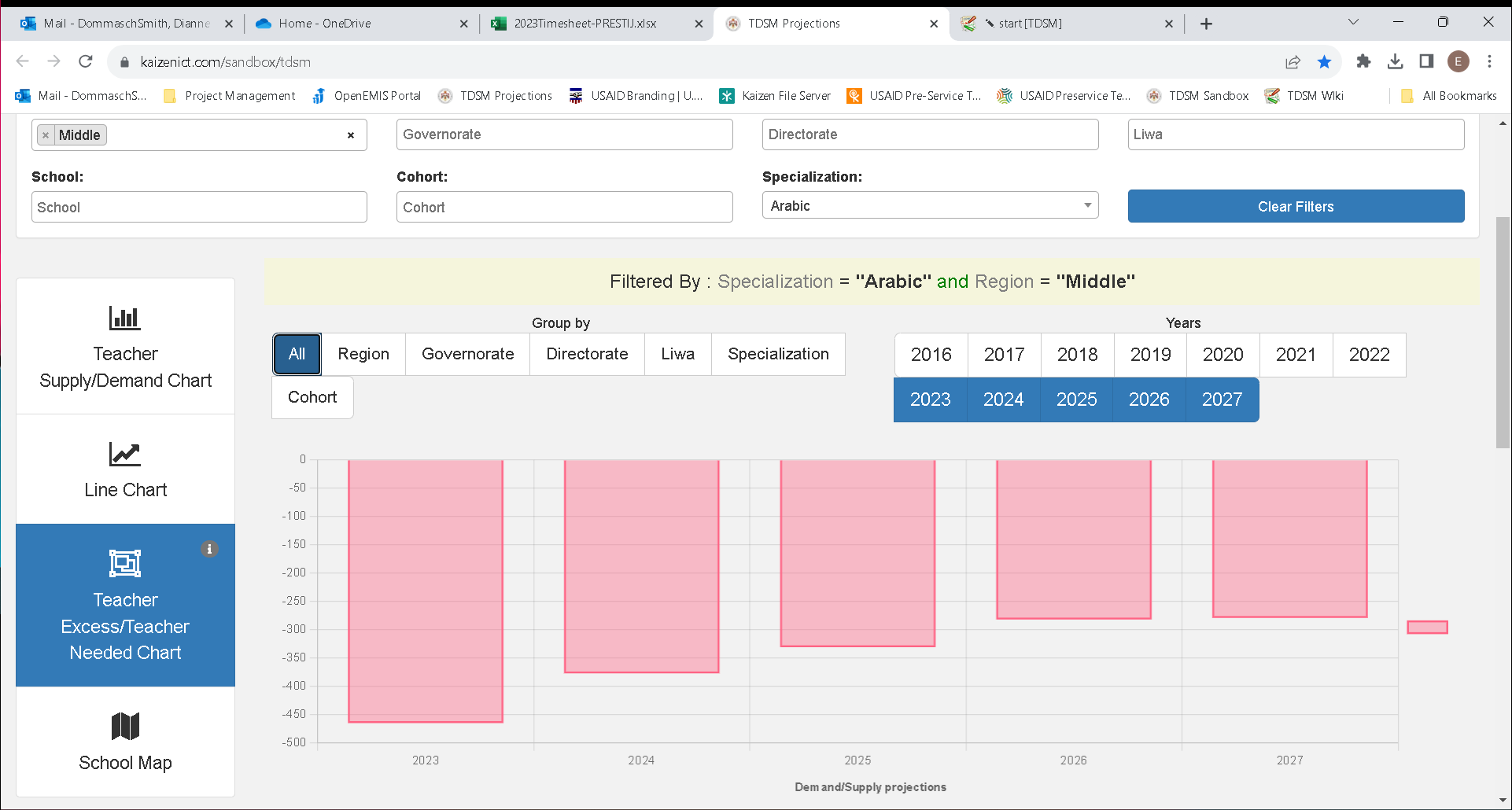
Task: Open the Line Chart icon
Action: [124, 454]
